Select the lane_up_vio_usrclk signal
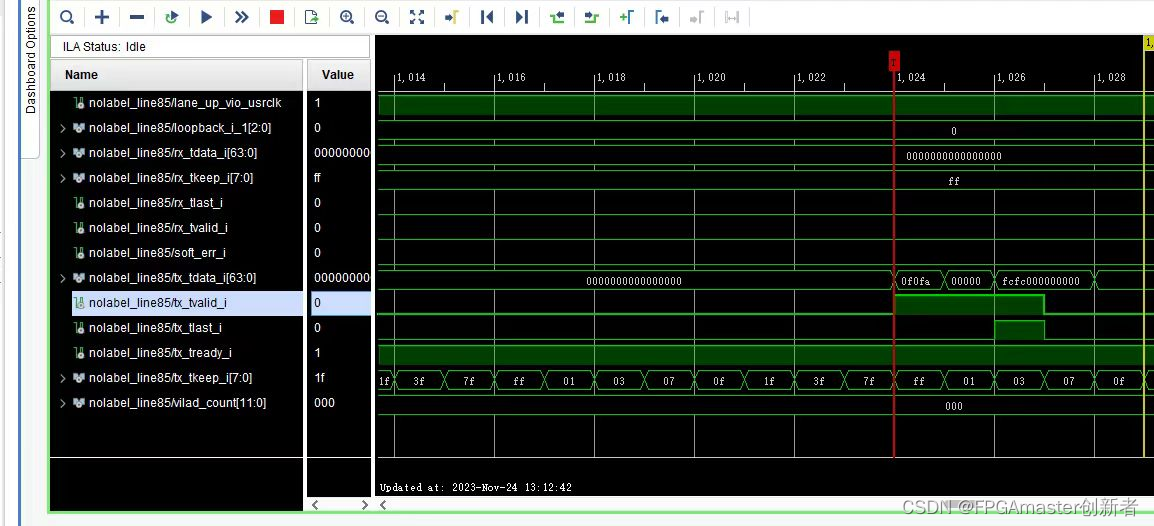 [x=185, y=103]
